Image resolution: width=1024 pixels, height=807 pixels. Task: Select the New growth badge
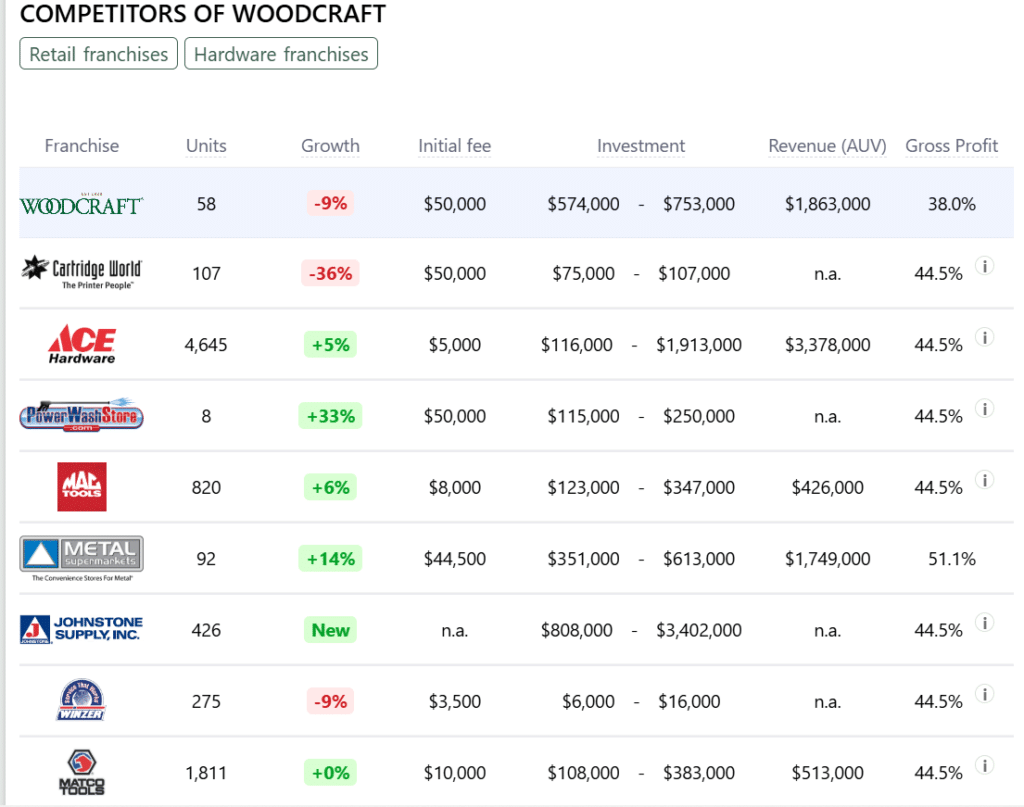pos(330,630)
